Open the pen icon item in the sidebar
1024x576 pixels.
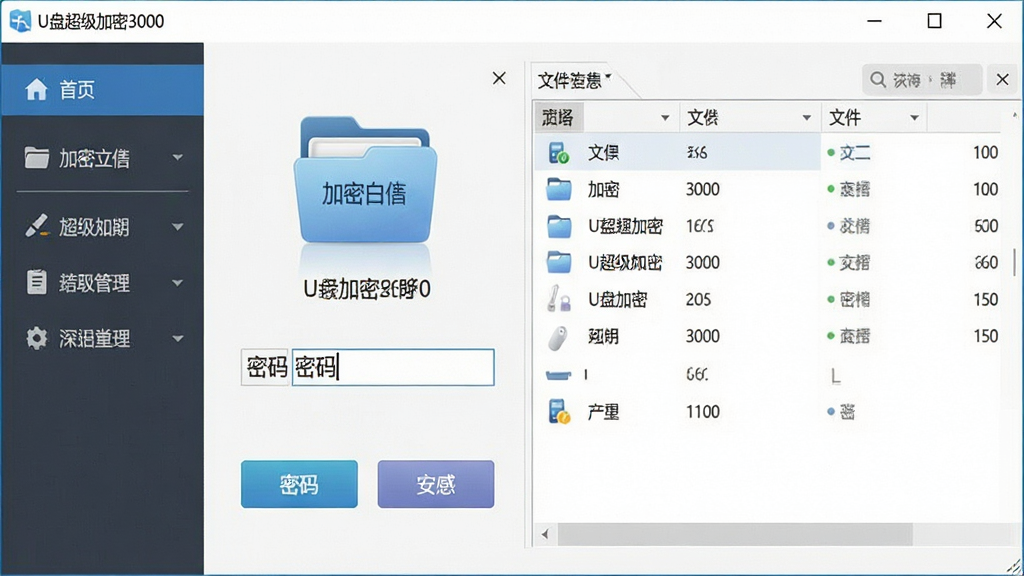coord(37,226)
